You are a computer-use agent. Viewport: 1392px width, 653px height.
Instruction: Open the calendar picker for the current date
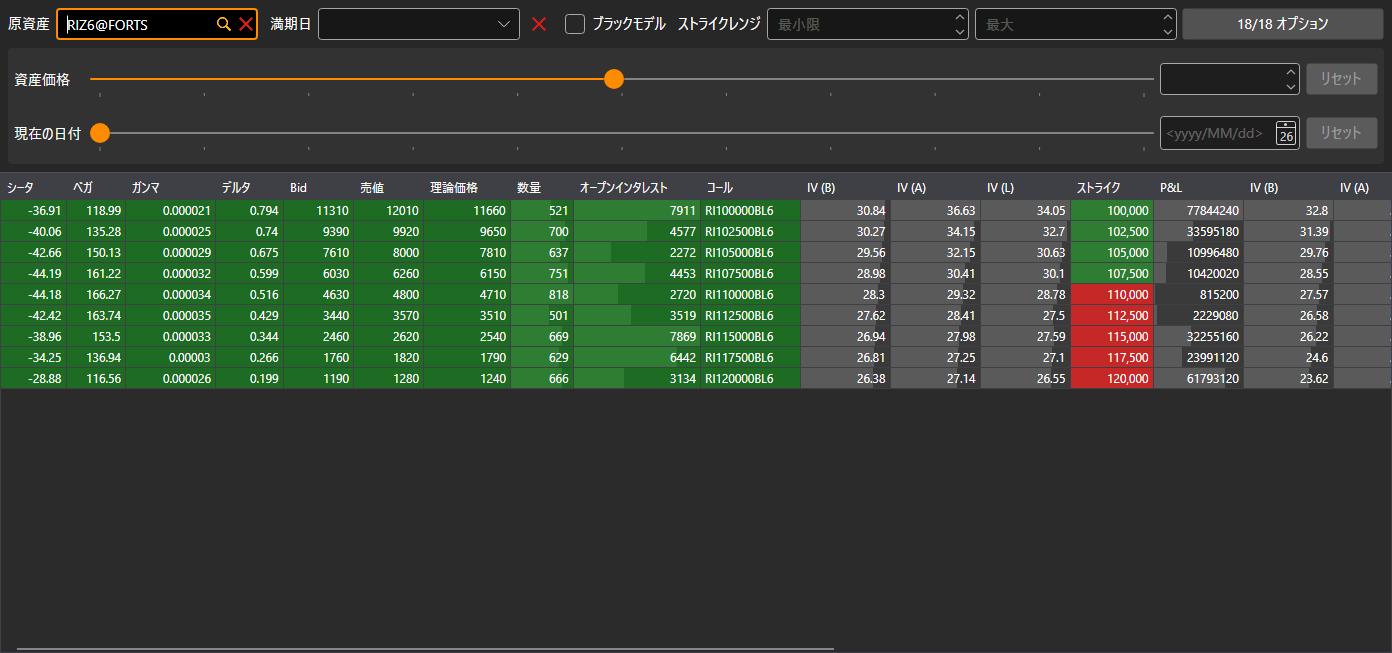1286,133
